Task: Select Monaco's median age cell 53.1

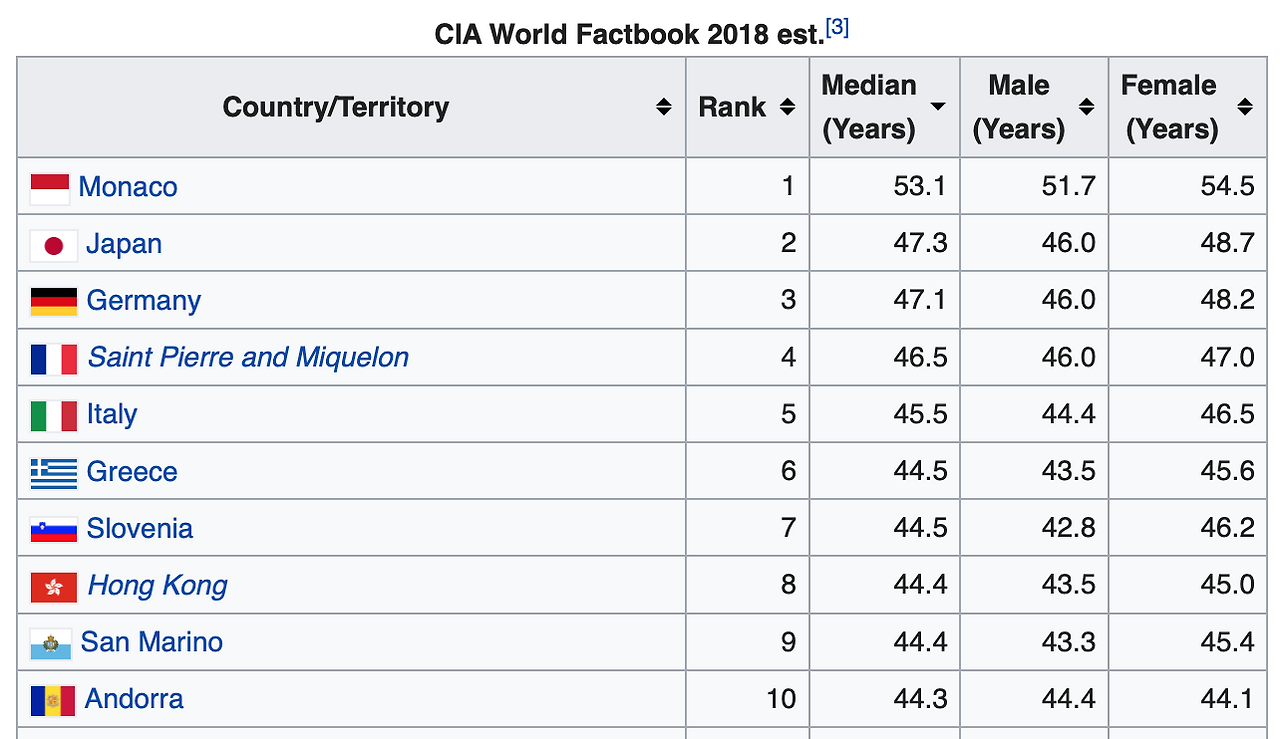Action: click(x=920, y=187)
